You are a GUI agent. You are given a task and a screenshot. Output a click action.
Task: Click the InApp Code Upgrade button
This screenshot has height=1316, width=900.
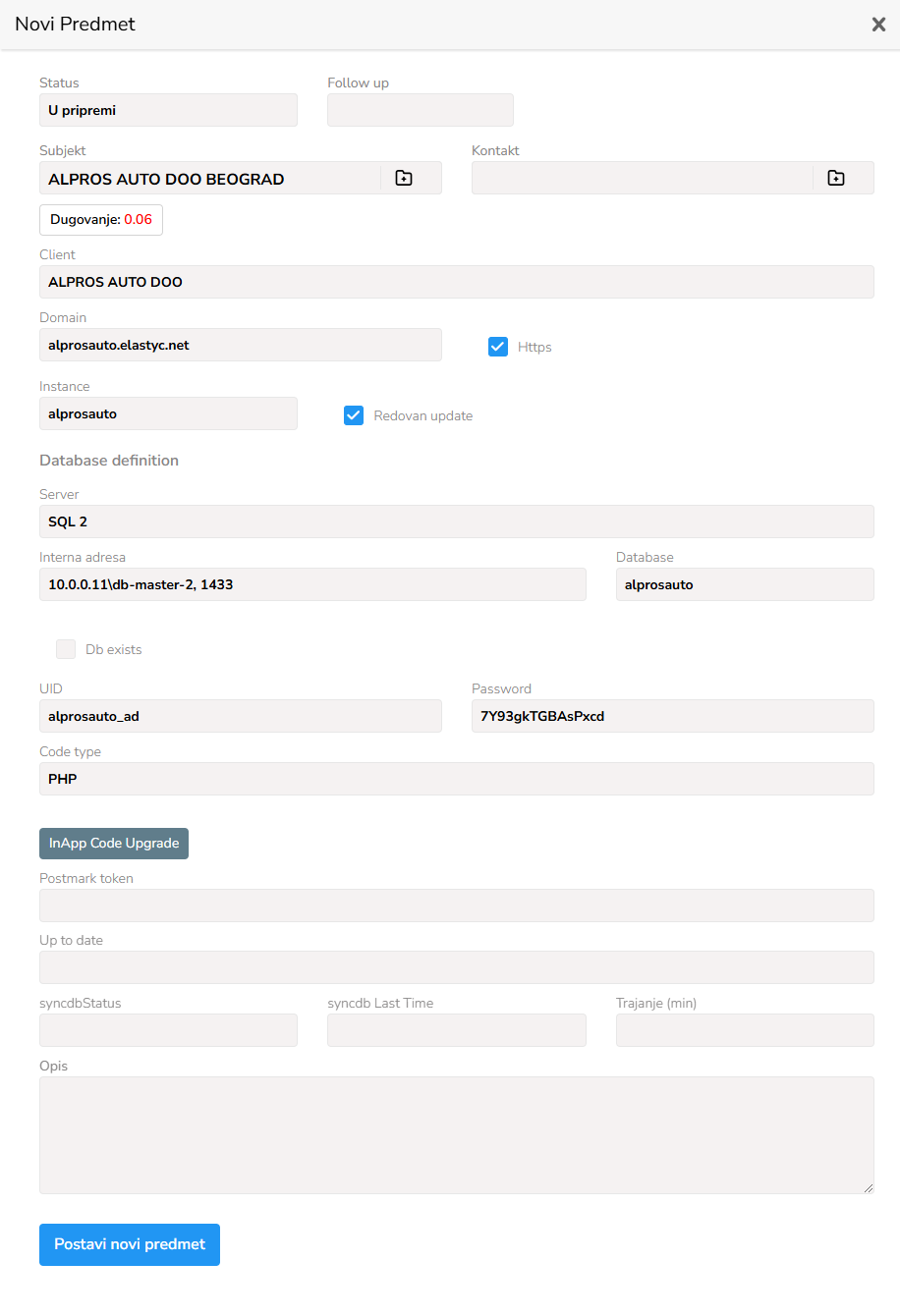114,844
